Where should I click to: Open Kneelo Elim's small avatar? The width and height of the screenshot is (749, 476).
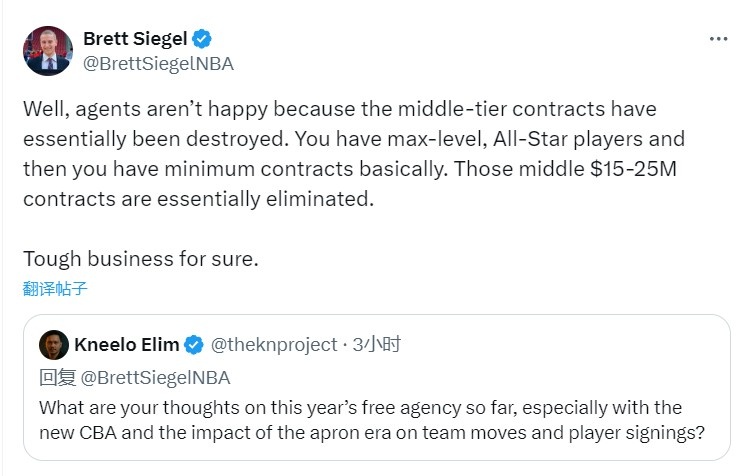(54, 345)
